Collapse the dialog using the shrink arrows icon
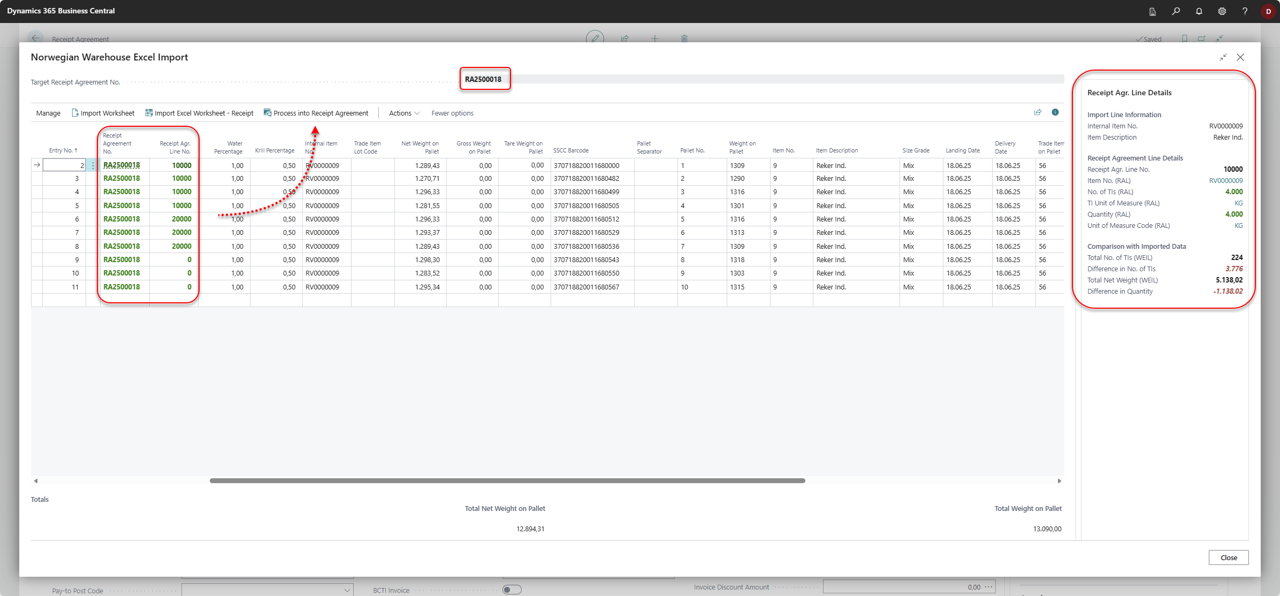The width and height of the screenshot is (1280, 596). (1223, 58)
